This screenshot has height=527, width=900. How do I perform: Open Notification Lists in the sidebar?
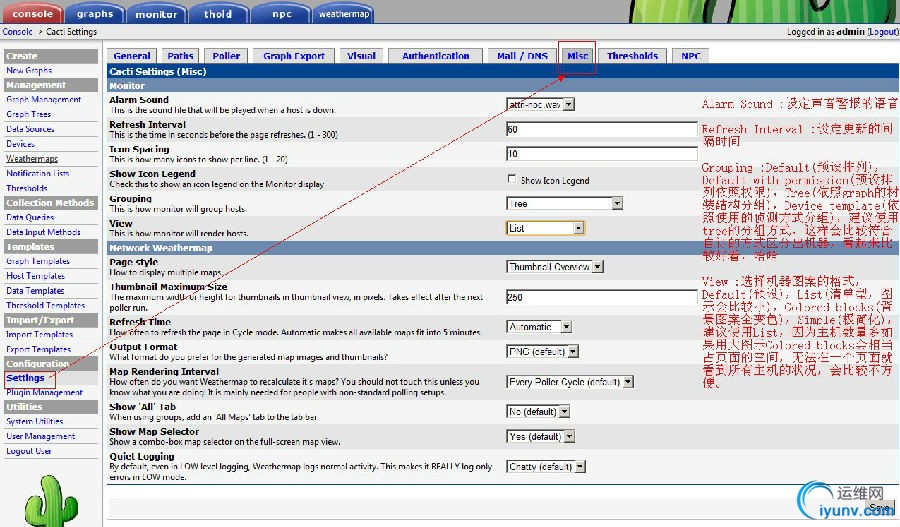[37, 173]
